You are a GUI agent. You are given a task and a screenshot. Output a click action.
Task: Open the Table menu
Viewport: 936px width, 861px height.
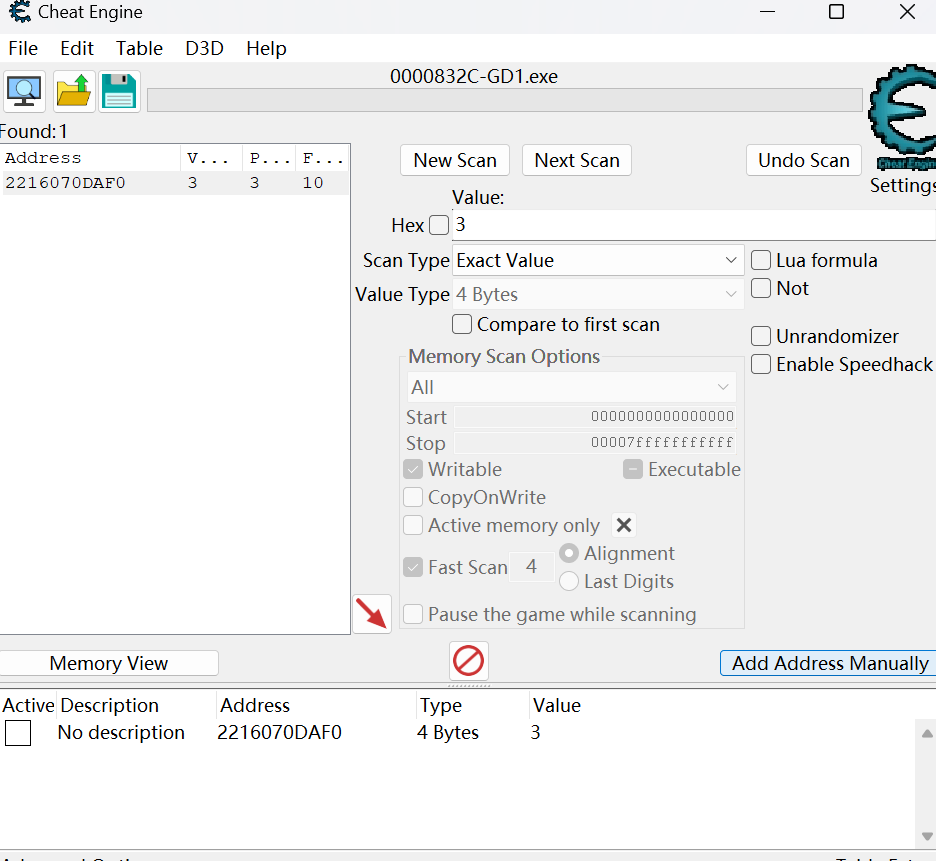[x=139, y=48]
